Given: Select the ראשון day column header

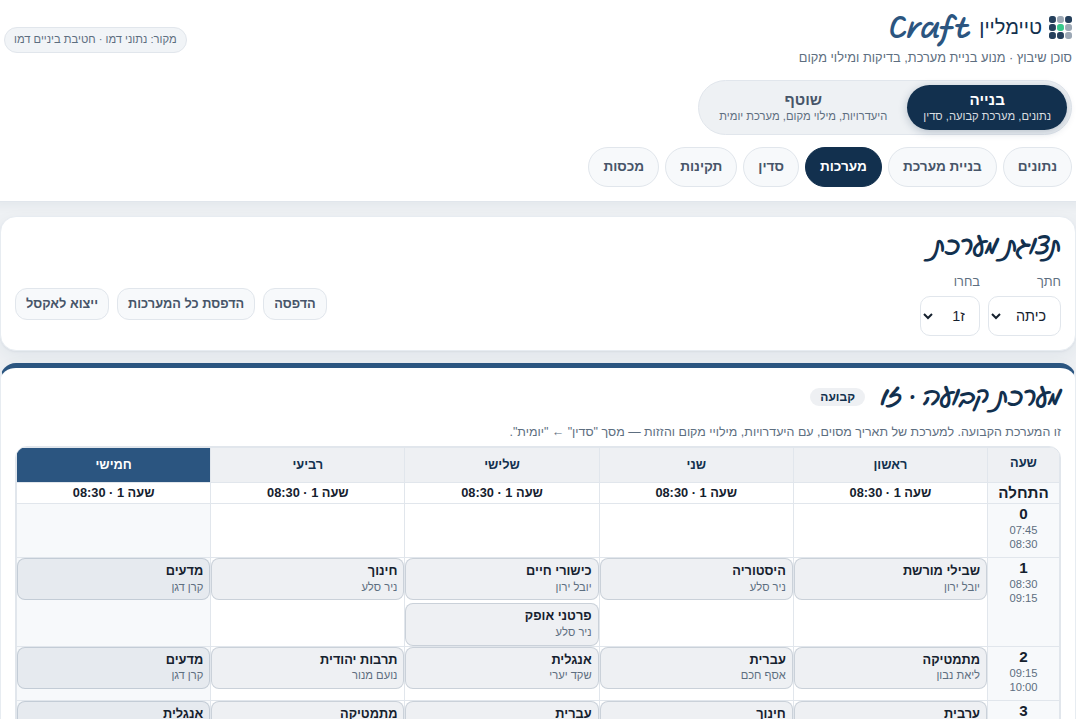Looking at the screenshot, I should coord(890,465).
